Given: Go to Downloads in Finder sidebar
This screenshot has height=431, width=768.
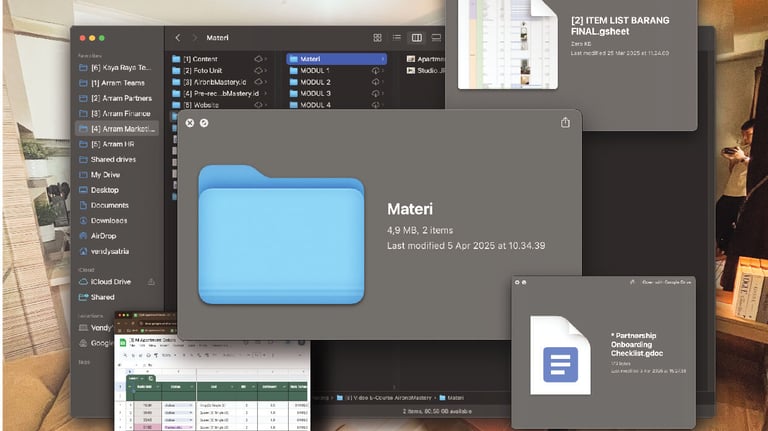Looking at the screenshot, I should pyautogui.click(x=117, y=220).
